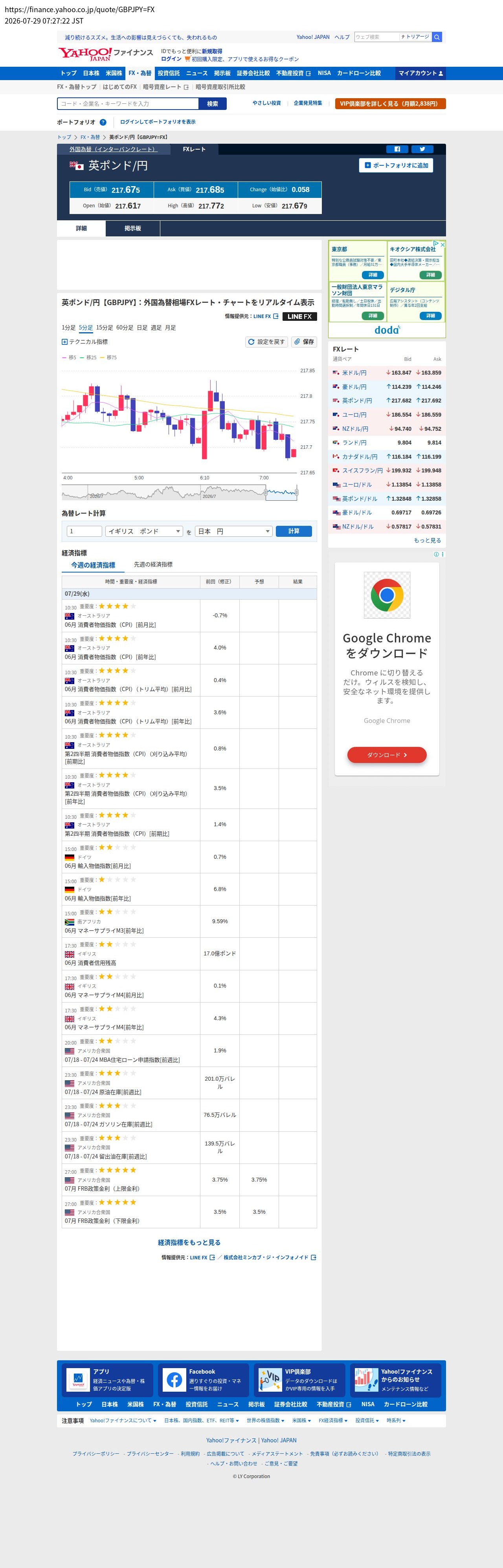The height and width of the screenshot is (1568, 503).
Task: Click the stock code search input field
Action: point(129,104)
